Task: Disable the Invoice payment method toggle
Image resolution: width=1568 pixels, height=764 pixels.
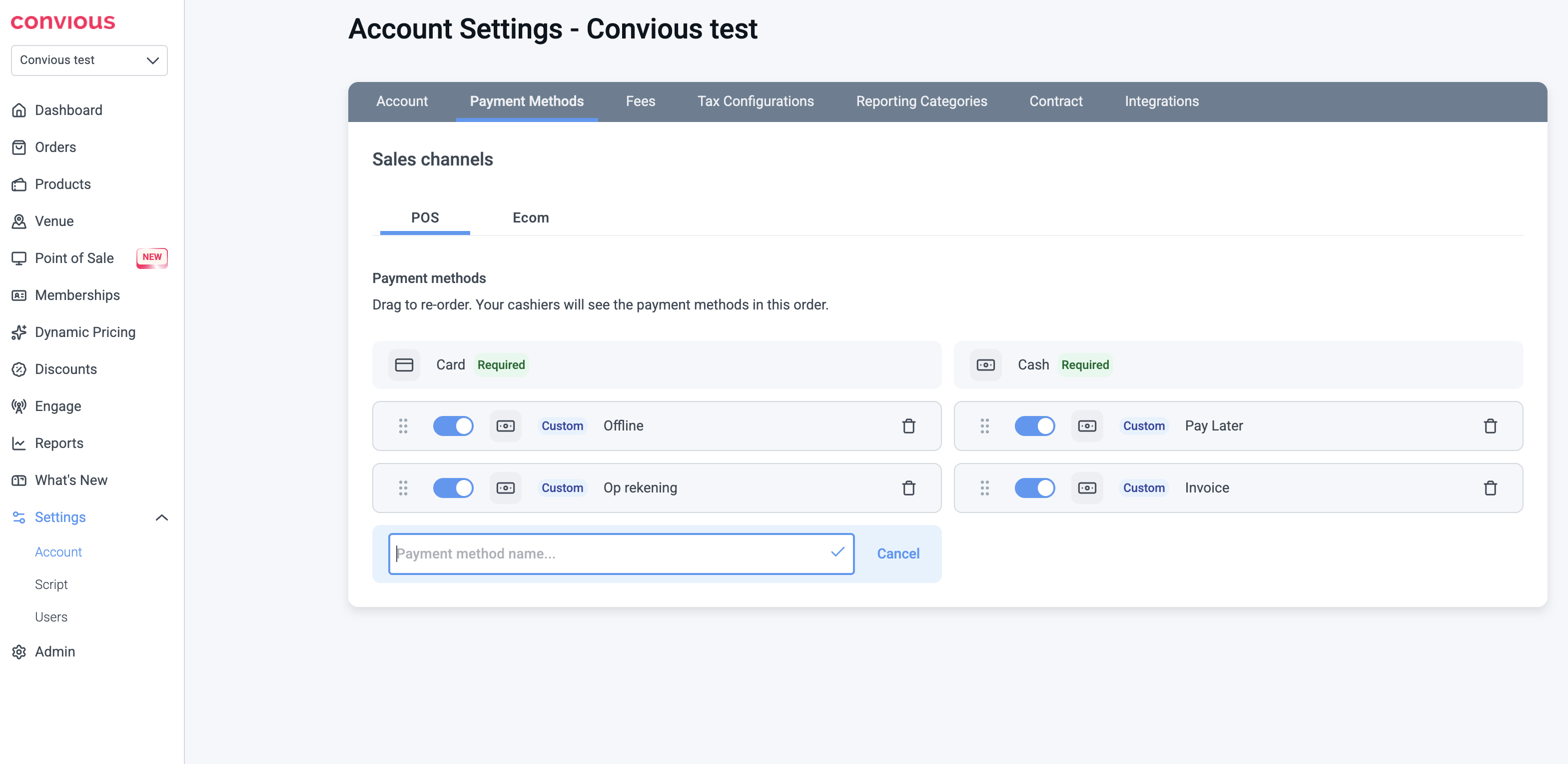Action: tap(1035, 488)
